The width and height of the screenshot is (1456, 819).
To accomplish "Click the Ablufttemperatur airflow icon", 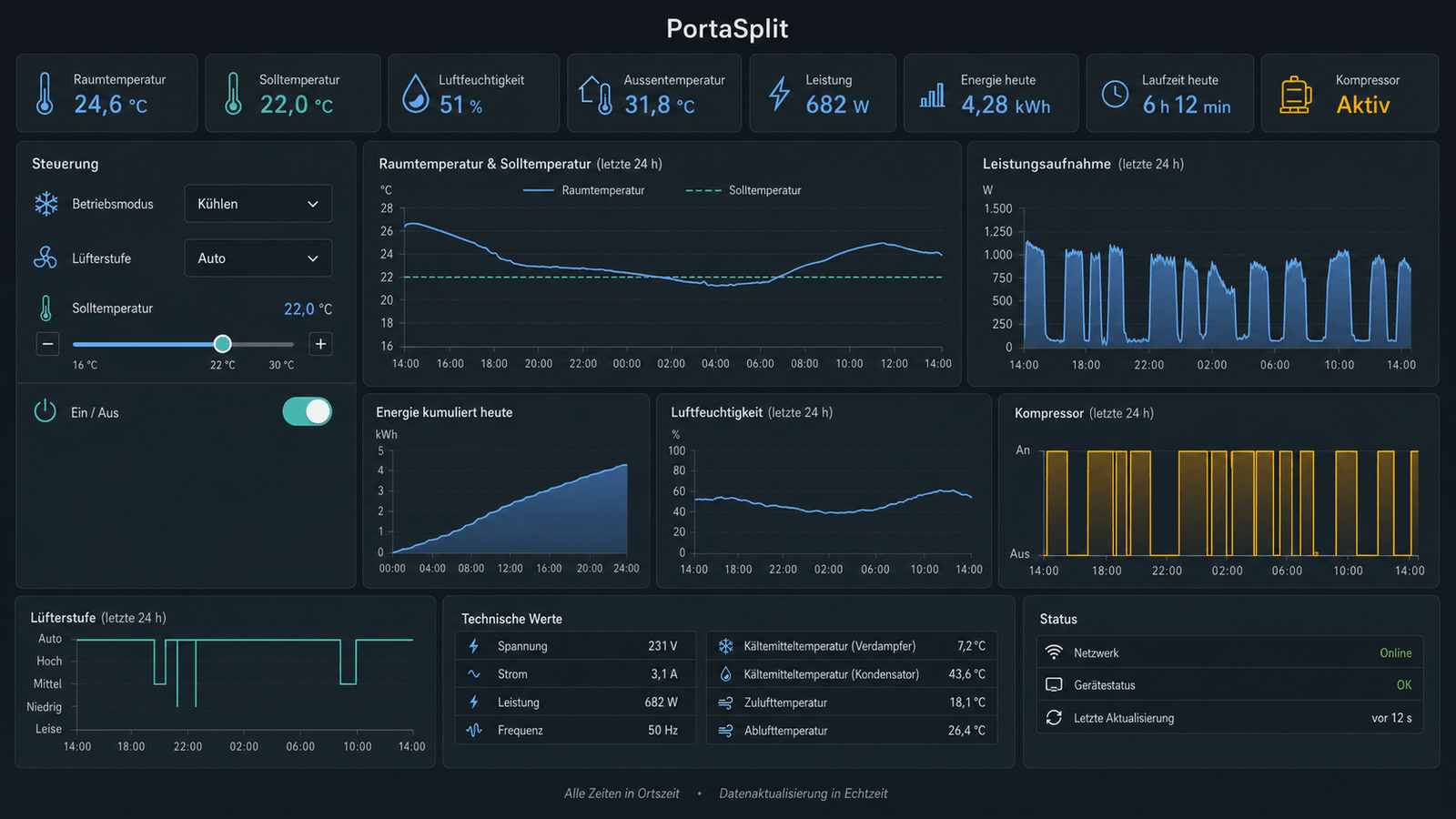I will pyautogui.click(x=725, y=731).
